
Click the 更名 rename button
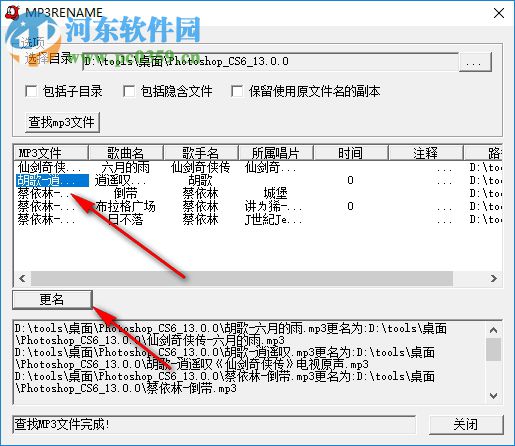[x=52, y=300]
